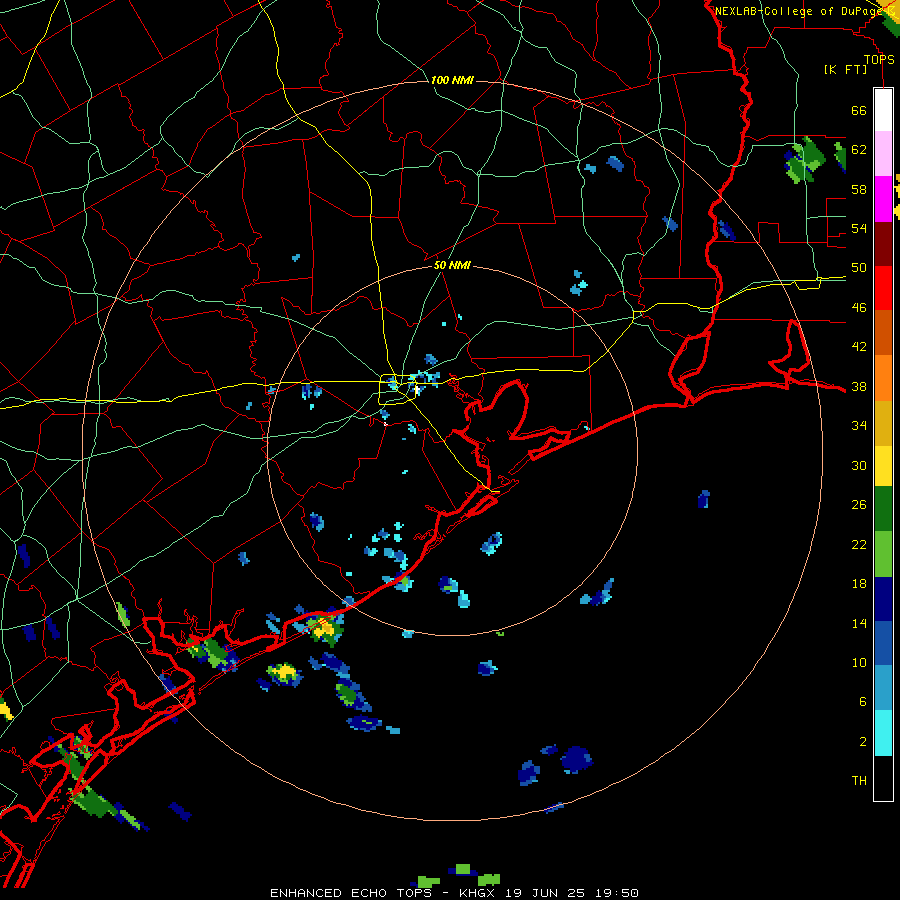Select the light blue legend color band
The width and height of the screenshot is (900, 900).
coord(883,688)
